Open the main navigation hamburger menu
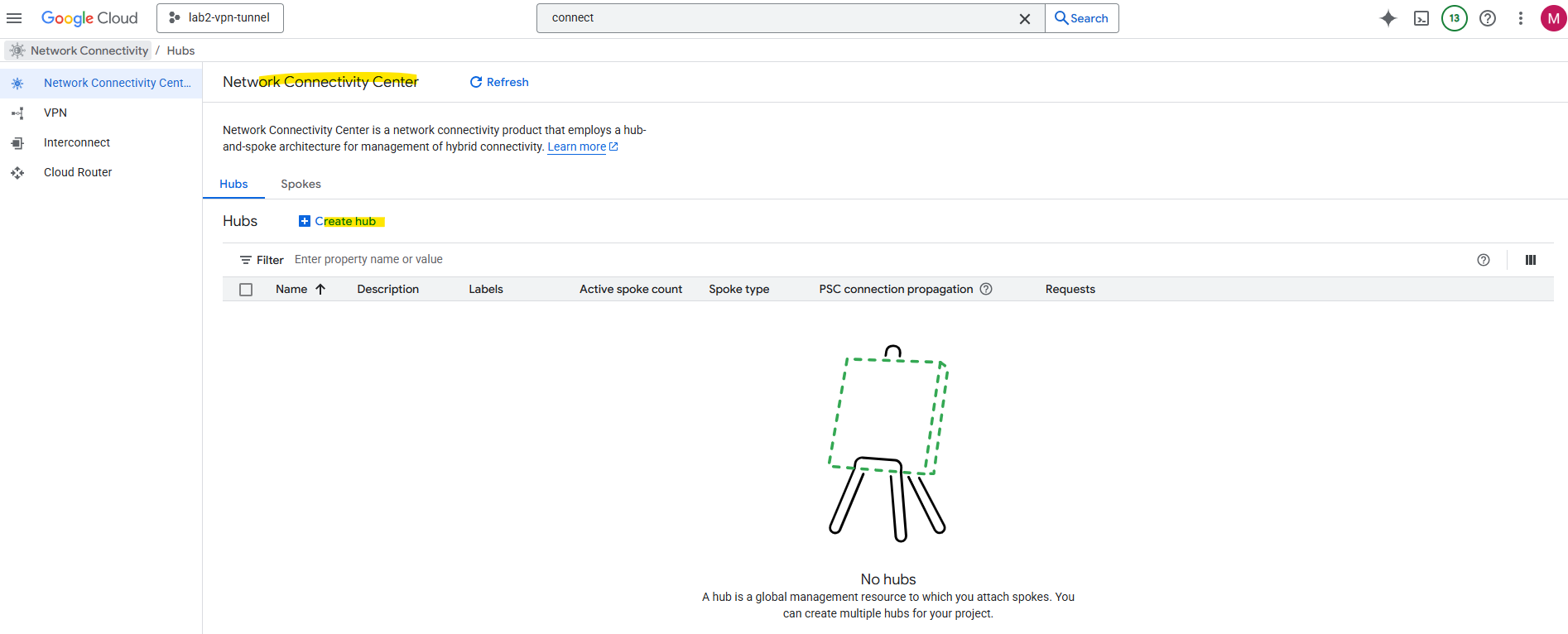 [x=14, y=18]
